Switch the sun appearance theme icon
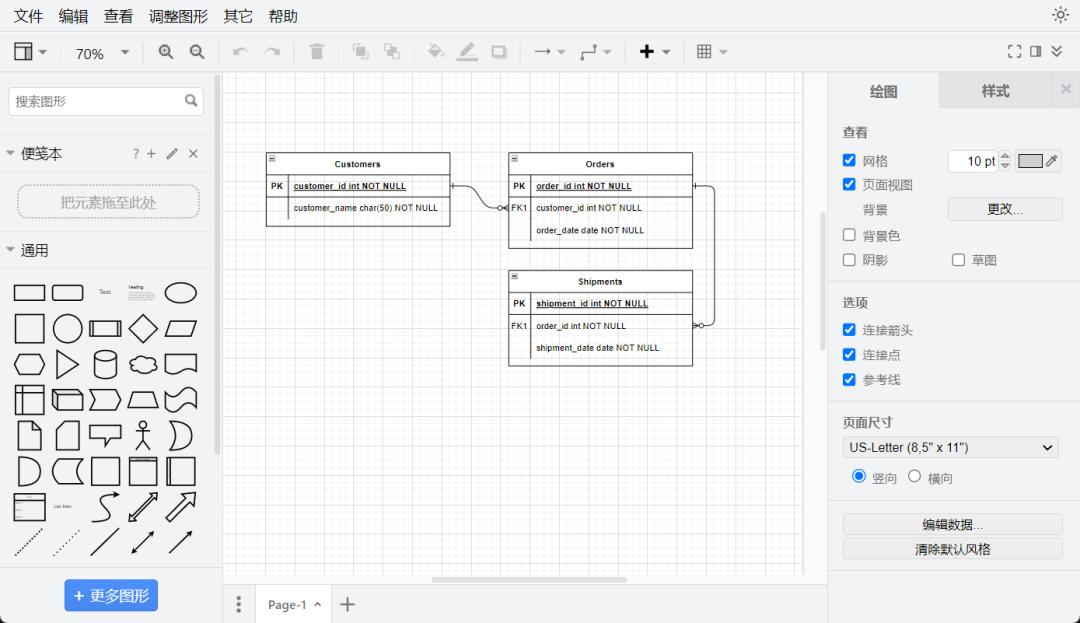This screenshot has width=1080, height=623. [1060, 15]
